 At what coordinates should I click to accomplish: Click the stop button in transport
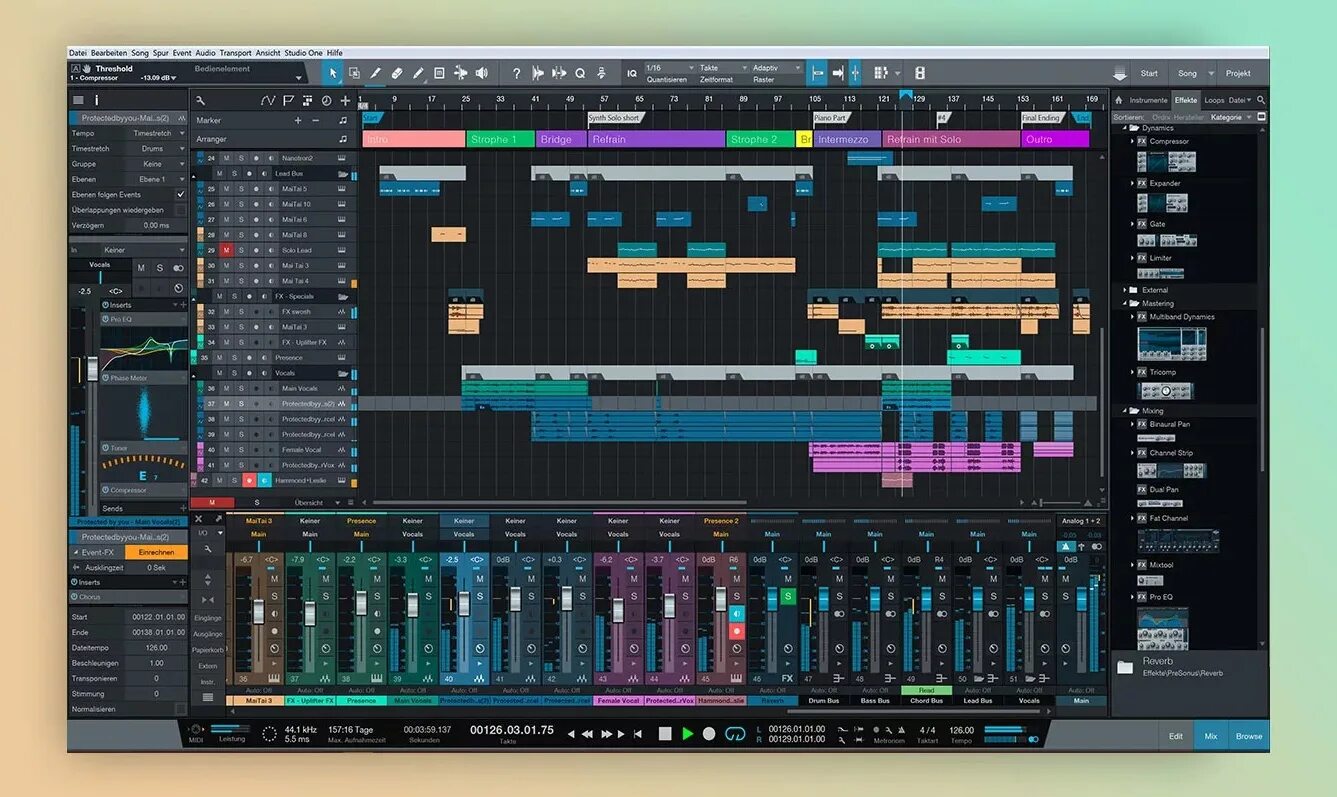pos(664,733)
